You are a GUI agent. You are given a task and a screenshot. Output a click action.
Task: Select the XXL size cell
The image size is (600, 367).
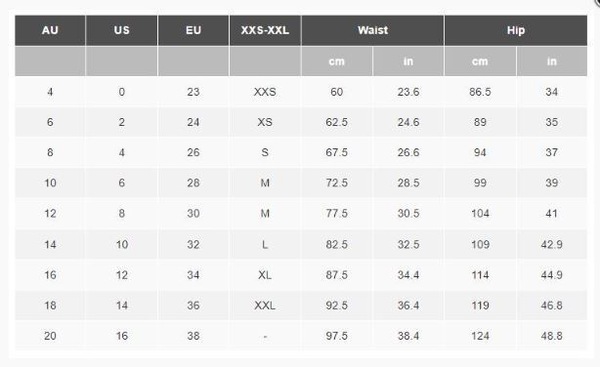[265, 305]
